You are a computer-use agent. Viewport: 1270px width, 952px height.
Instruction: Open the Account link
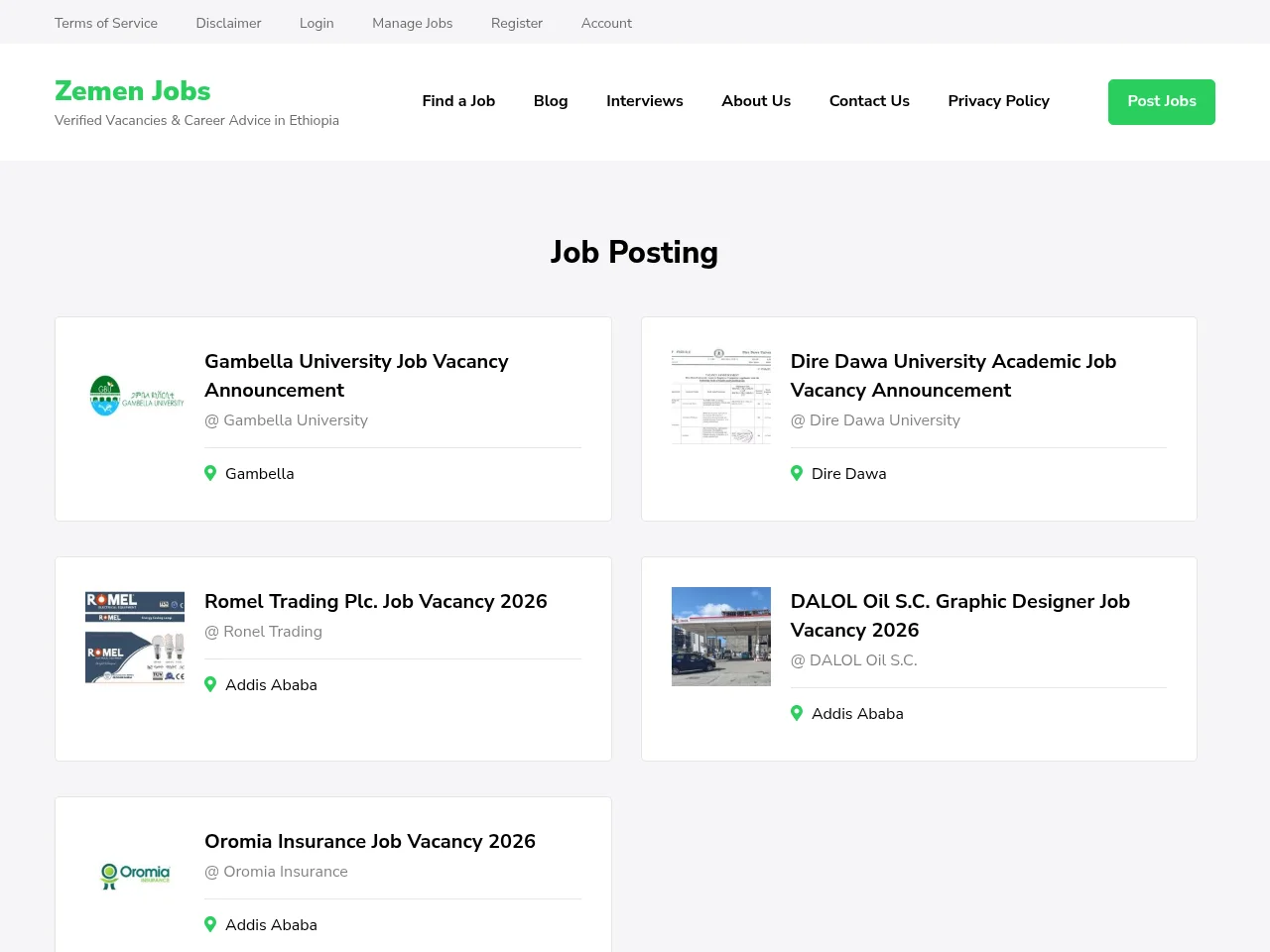pos(606,23)
